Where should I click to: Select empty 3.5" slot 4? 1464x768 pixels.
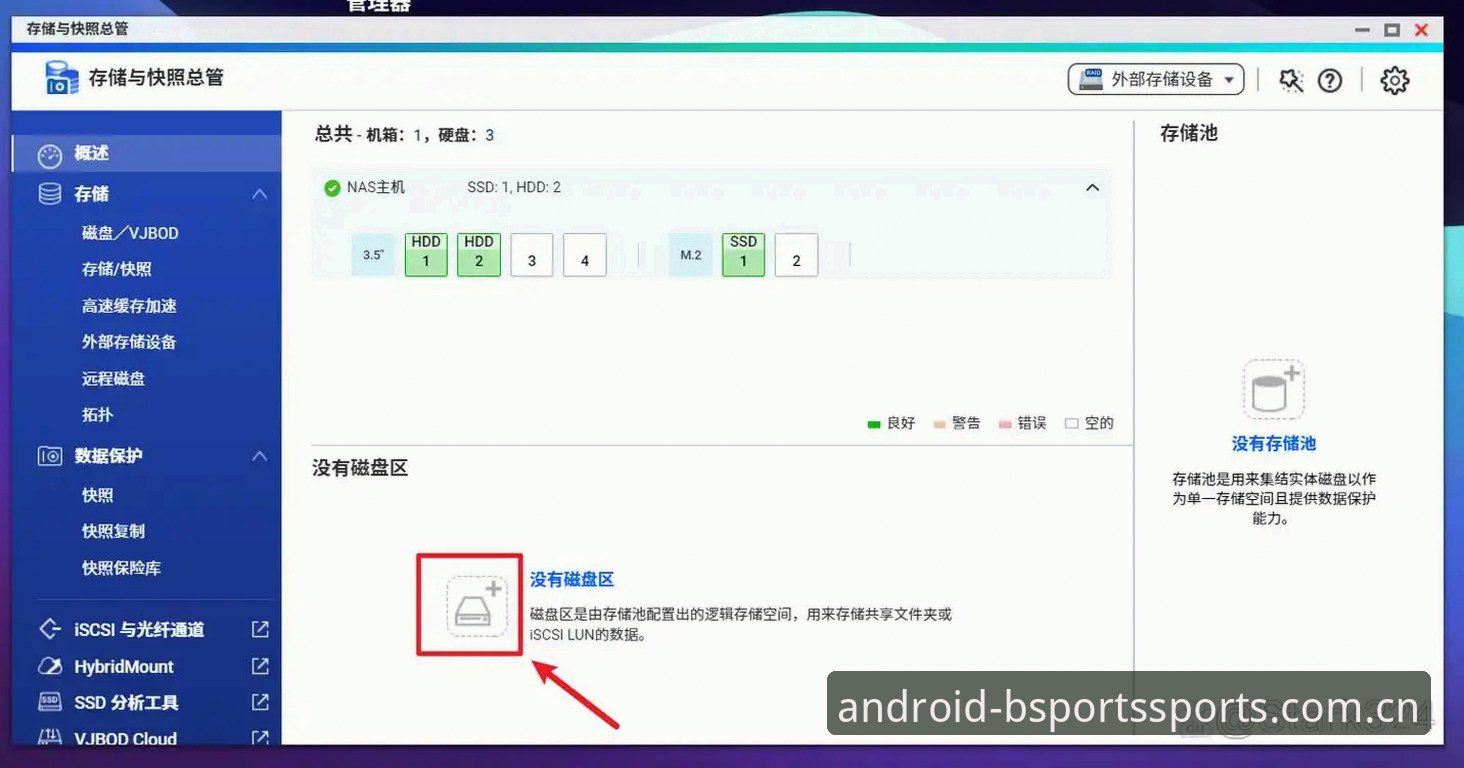tap(585, 255)
